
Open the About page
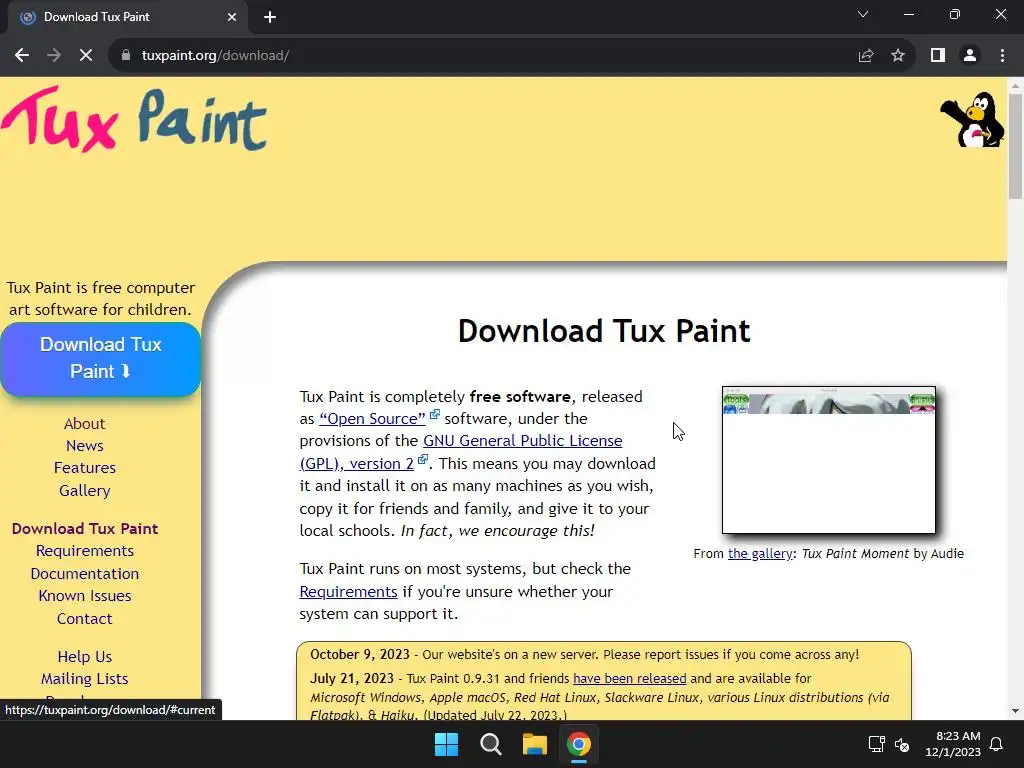[x=84, y=424]
